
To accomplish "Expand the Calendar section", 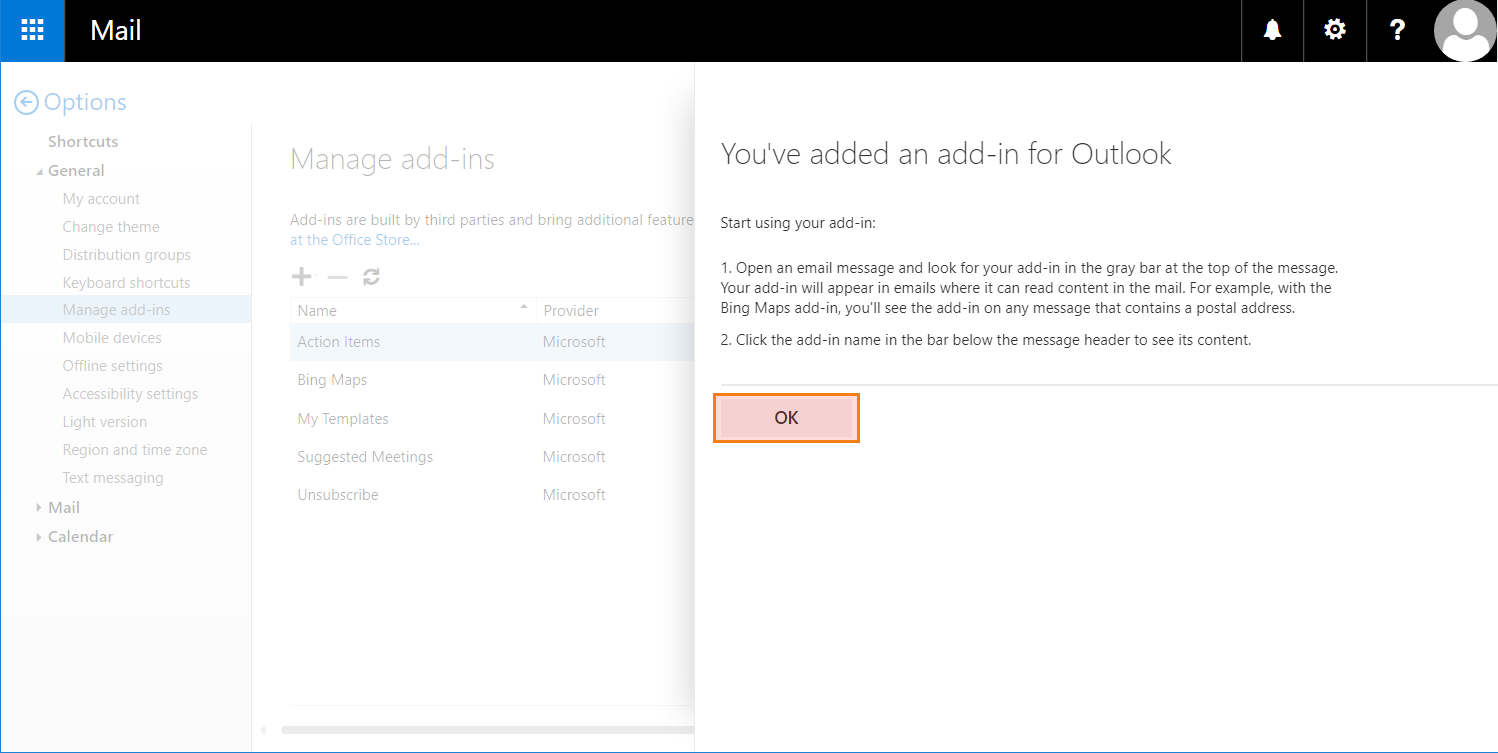I will [40, 537].
